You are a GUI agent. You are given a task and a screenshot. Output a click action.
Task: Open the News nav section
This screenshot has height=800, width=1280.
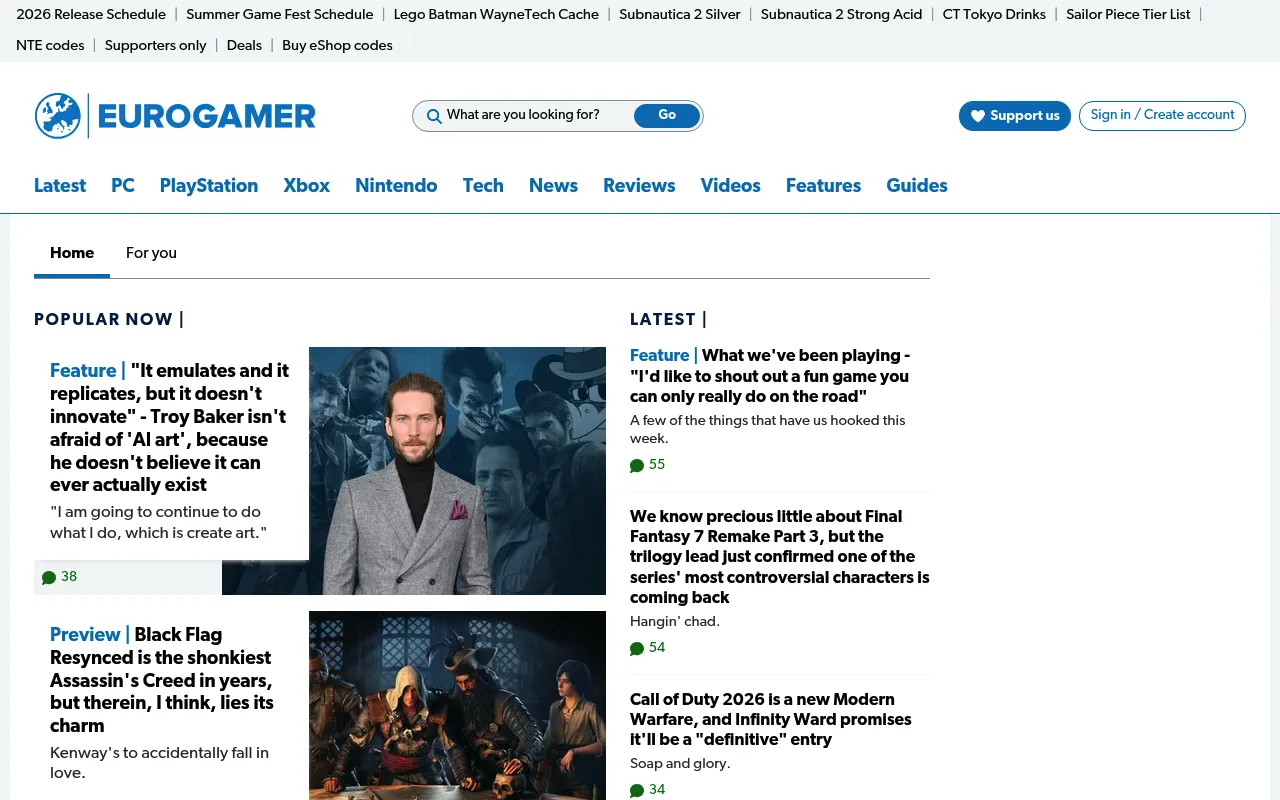pyautogui.click(x=553, y=186)
